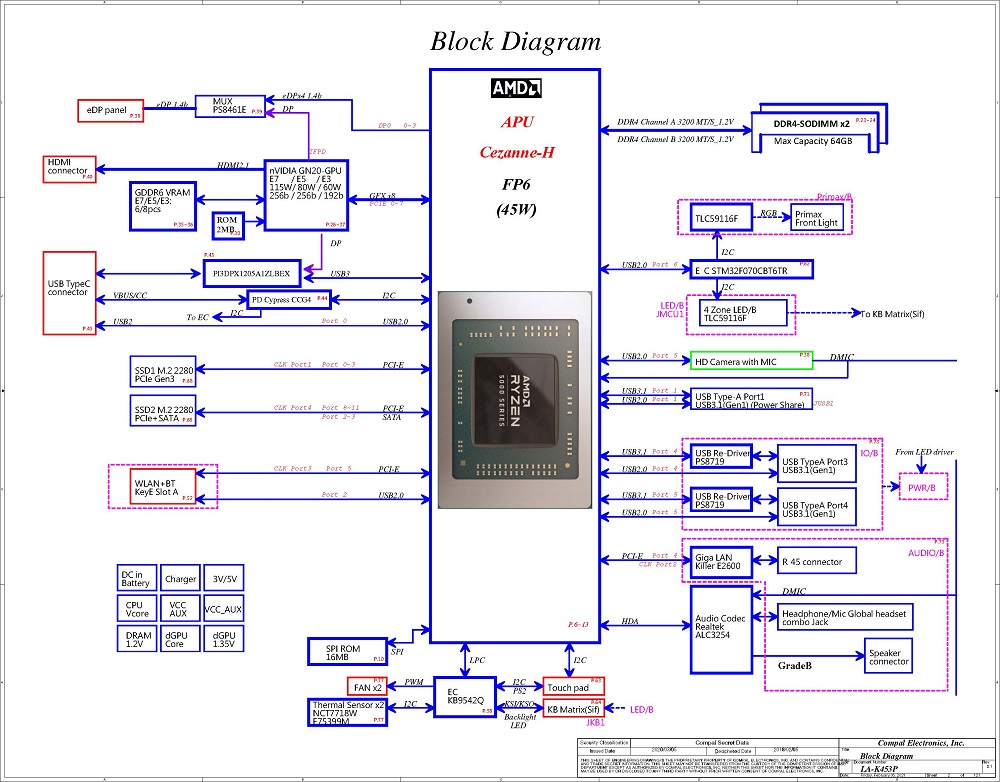Select the Touch pad block

click(573, 686)
